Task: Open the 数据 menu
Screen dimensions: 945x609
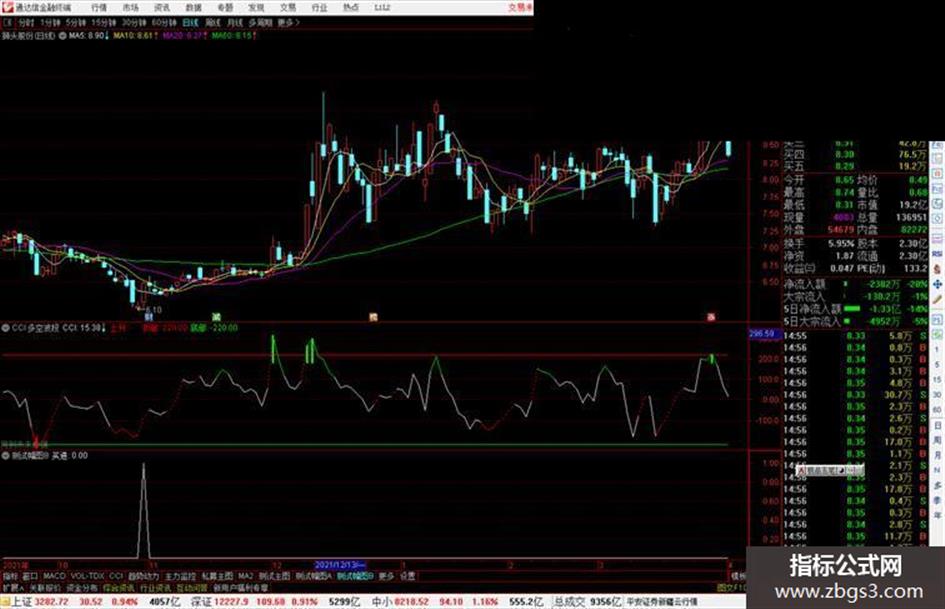Action: click(x=193, y=8)
